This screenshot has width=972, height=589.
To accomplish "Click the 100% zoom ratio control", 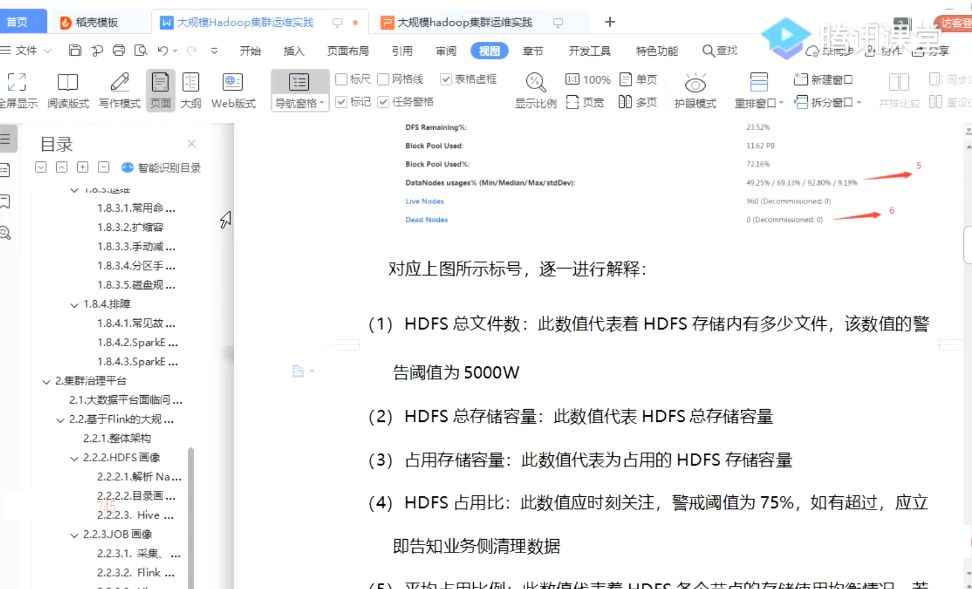I will tap(596, 79).
